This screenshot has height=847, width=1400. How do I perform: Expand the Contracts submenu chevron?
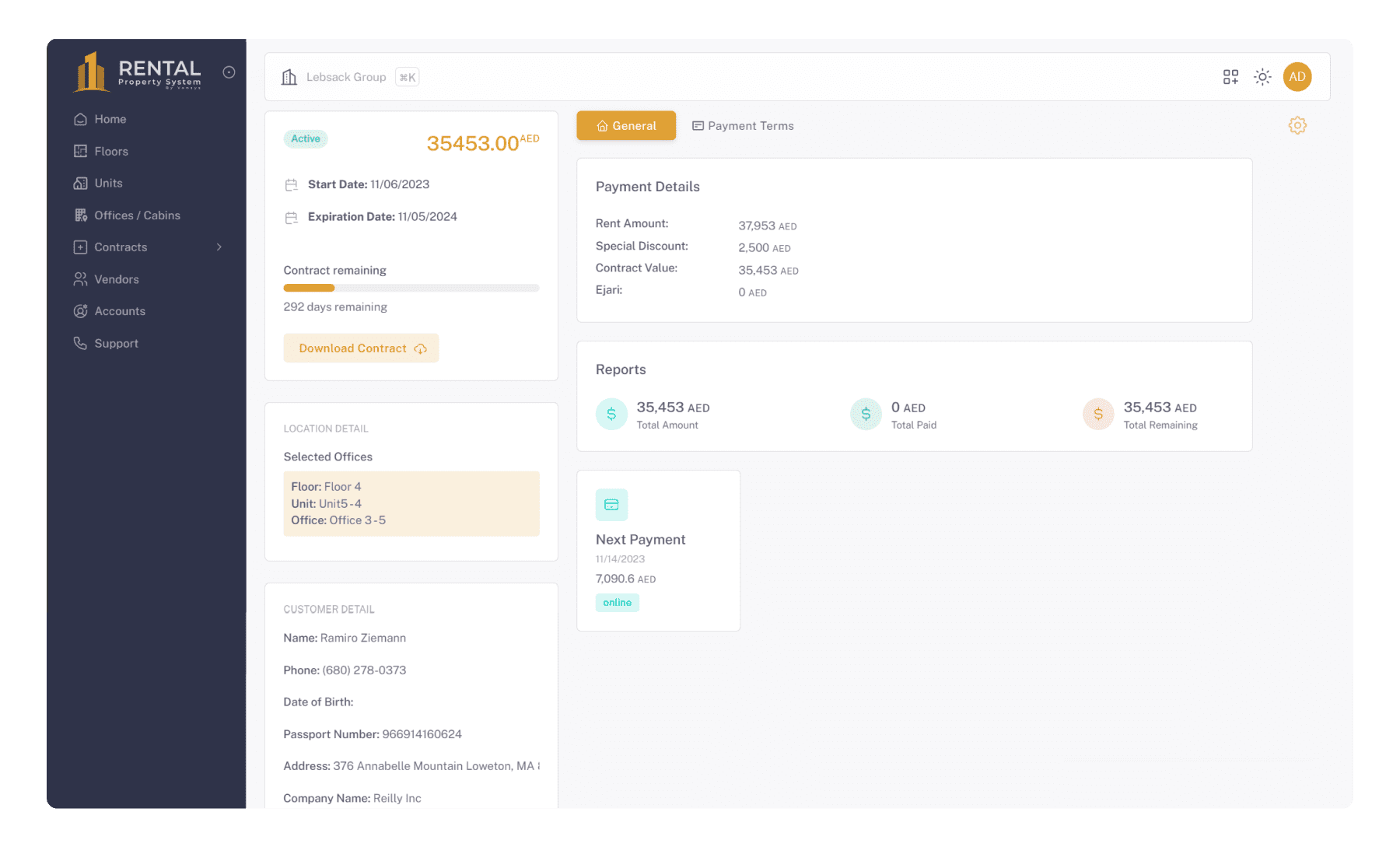tap(219, 247)
